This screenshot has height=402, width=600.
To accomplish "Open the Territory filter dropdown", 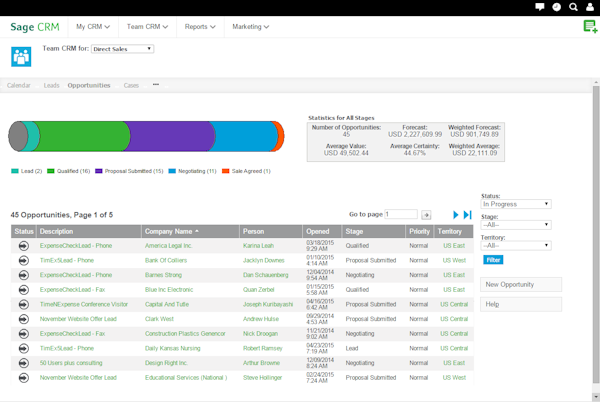I will 516,245.
